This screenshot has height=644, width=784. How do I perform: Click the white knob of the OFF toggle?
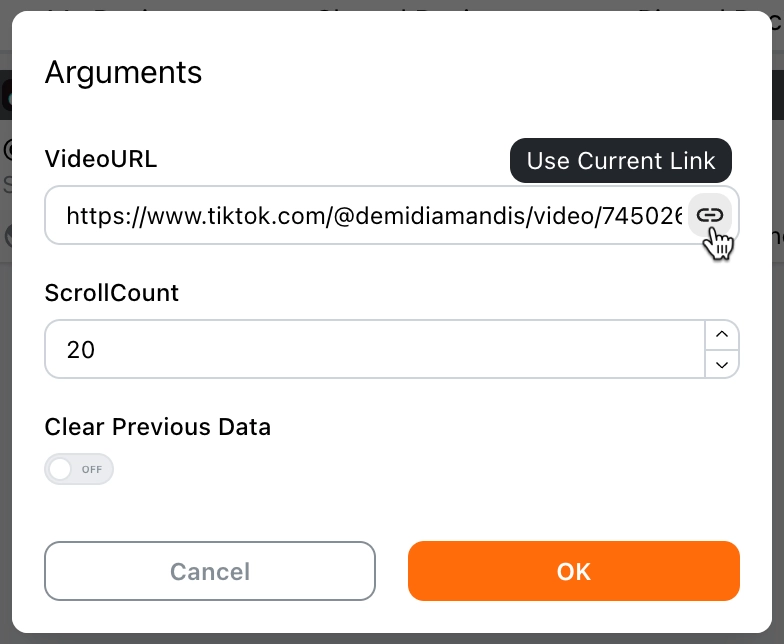[60, 469]
